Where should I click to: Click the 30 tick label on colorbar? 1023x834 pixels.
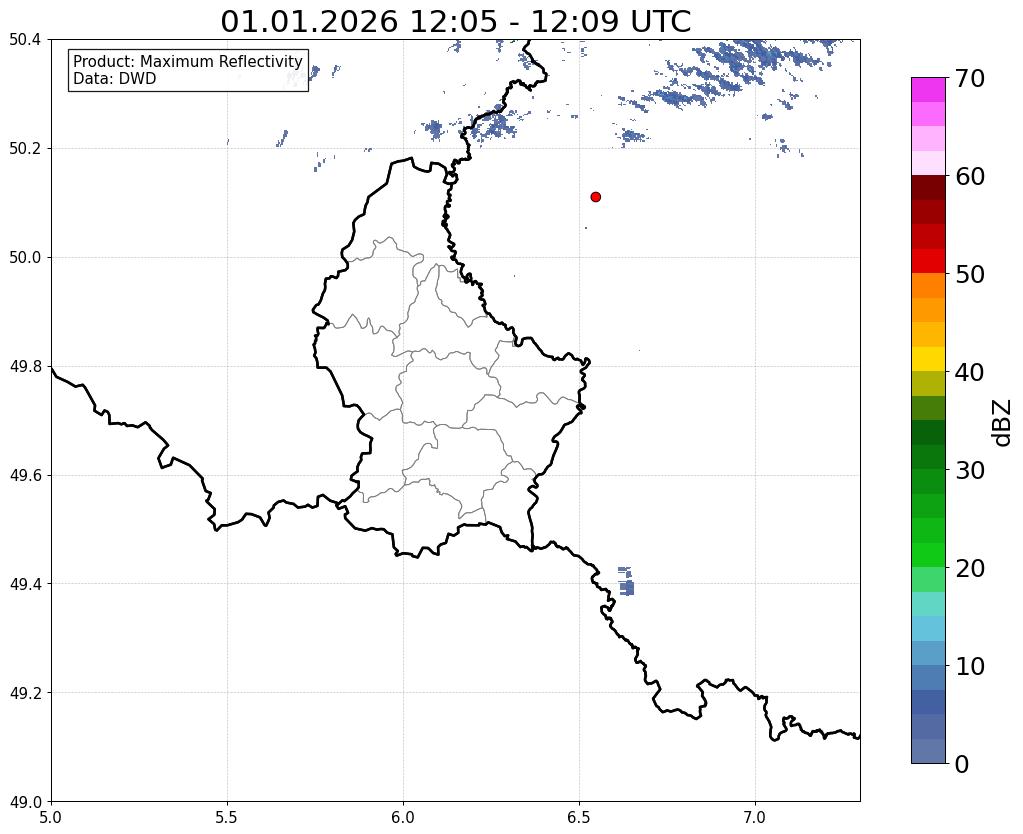pos(970,470)
